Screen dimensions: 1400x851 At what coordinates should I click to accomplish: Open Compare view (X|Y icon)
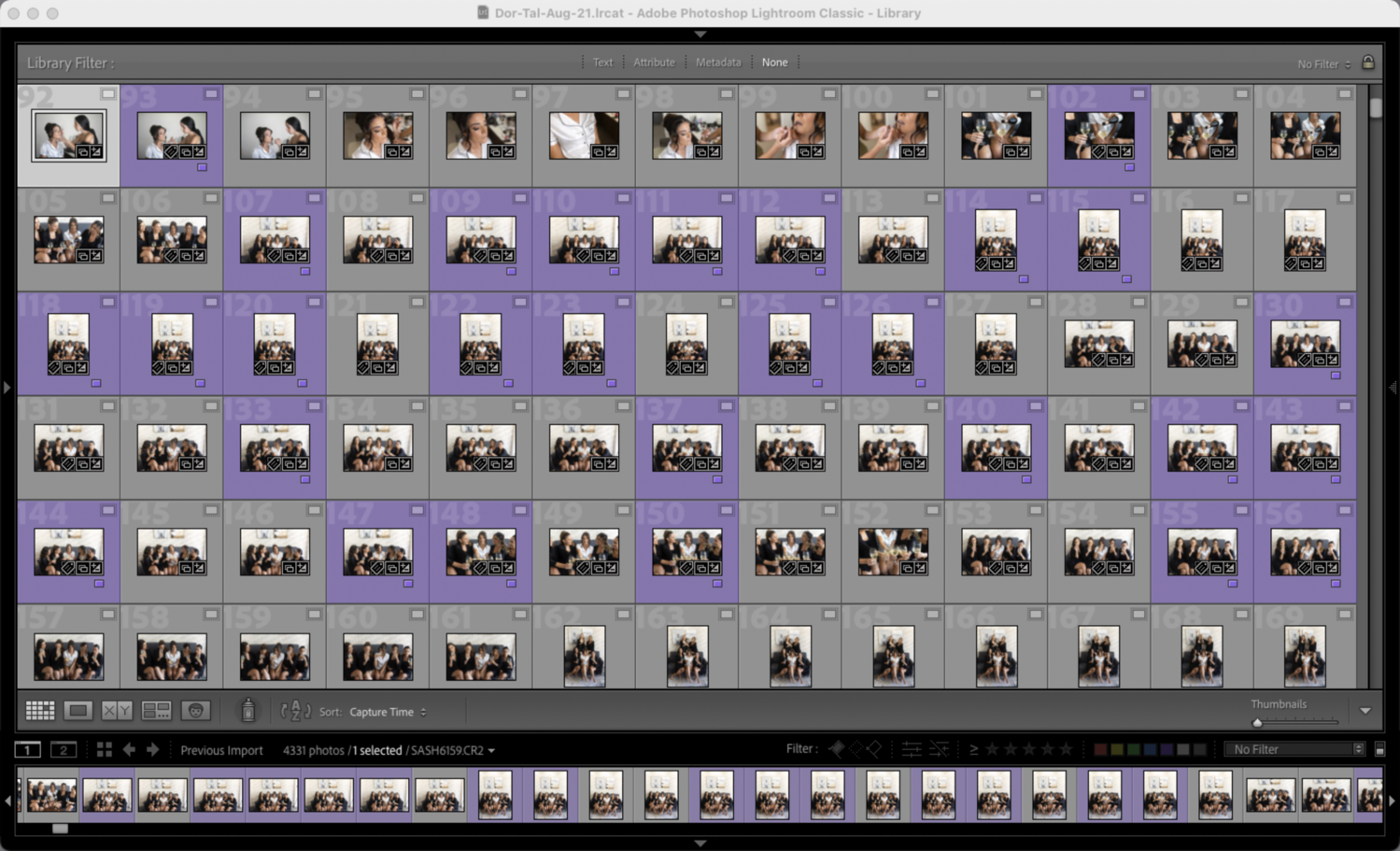117,711
